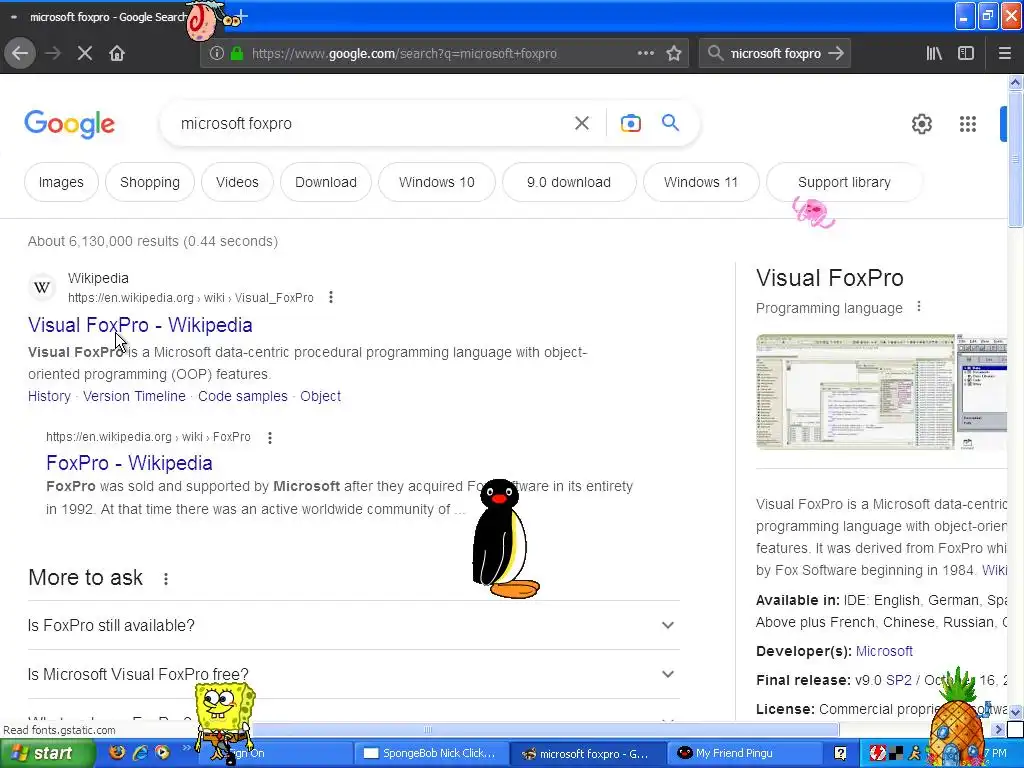View the green padlock connection details
The height and width of the screenshot is (768, 1024).
tap(237, 54)
